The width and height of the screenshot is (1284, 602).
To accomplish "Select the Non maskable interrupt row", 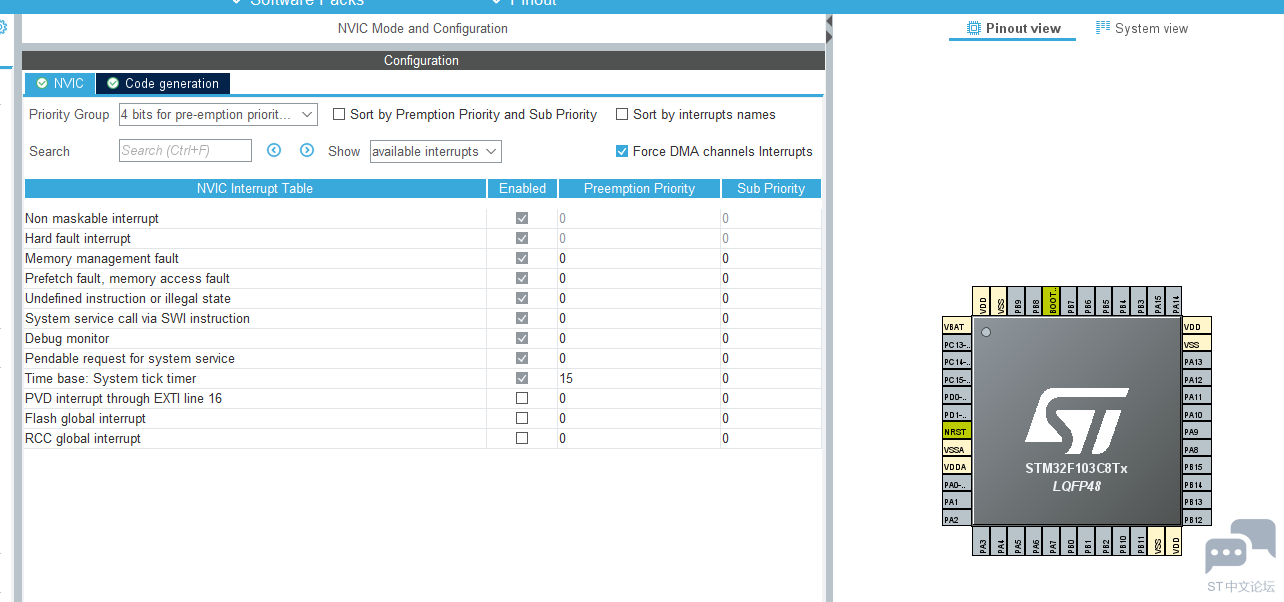I will point(422,218).
